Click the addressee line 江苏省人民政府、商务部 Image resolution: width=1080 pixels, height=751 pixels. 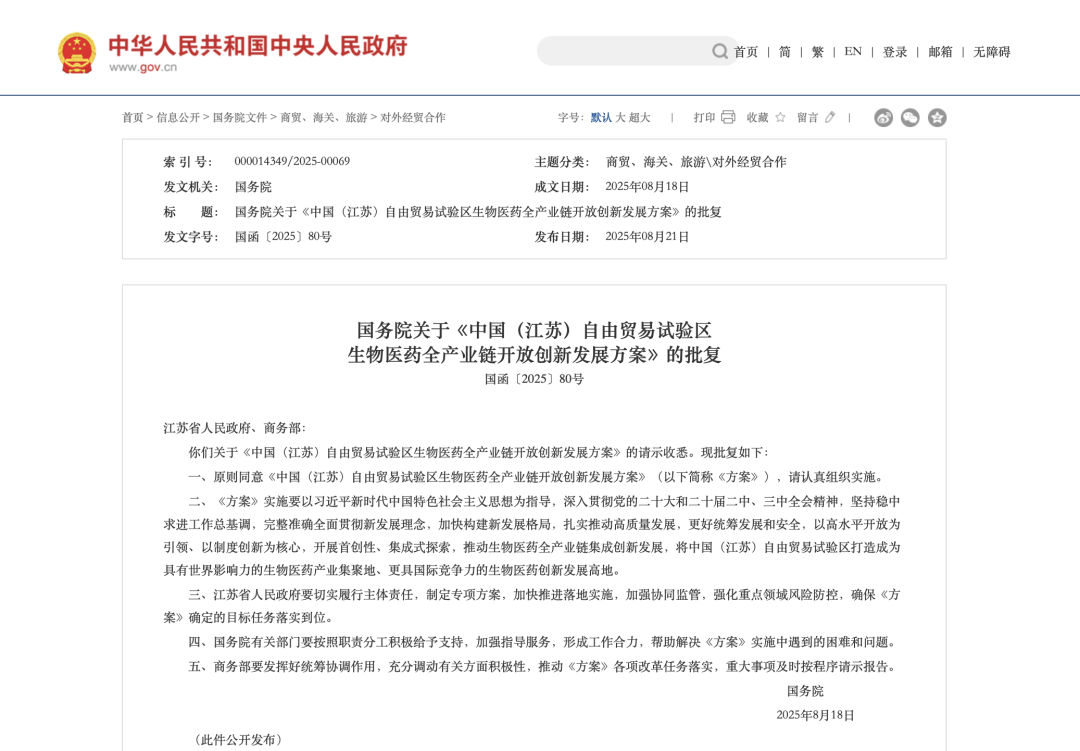[x=234, y=428]
